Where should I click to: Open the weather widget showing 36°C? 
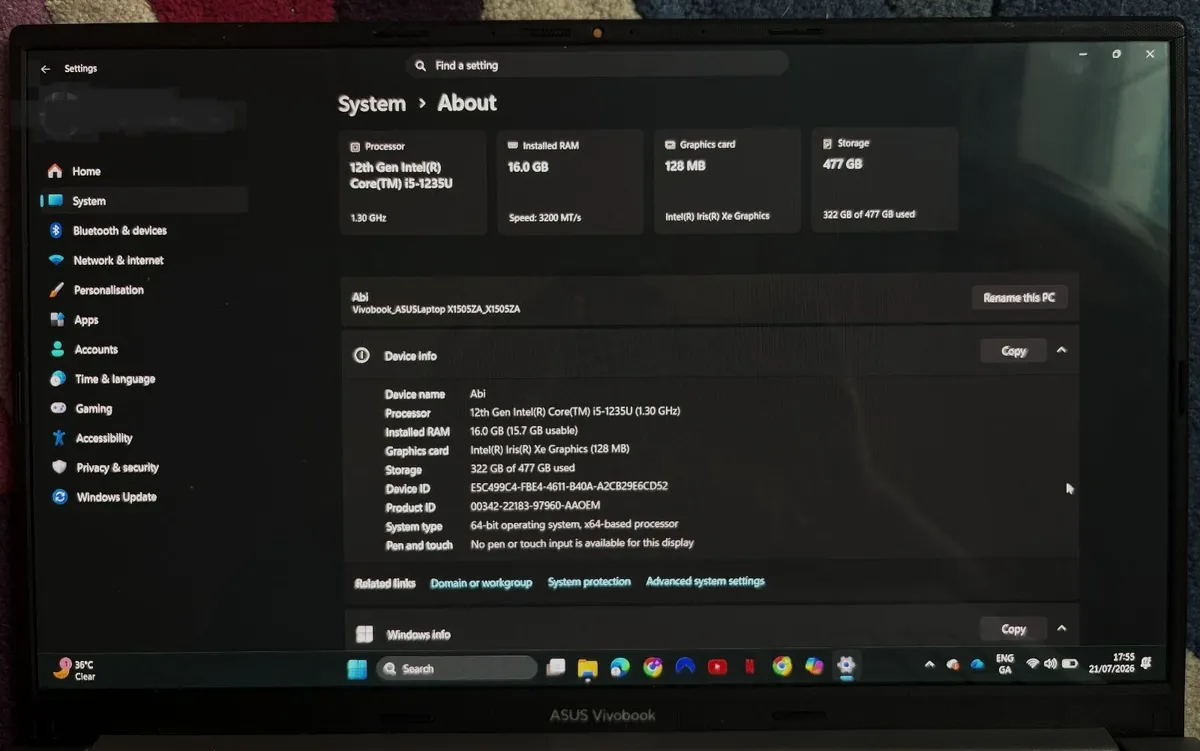pos(77,670)
